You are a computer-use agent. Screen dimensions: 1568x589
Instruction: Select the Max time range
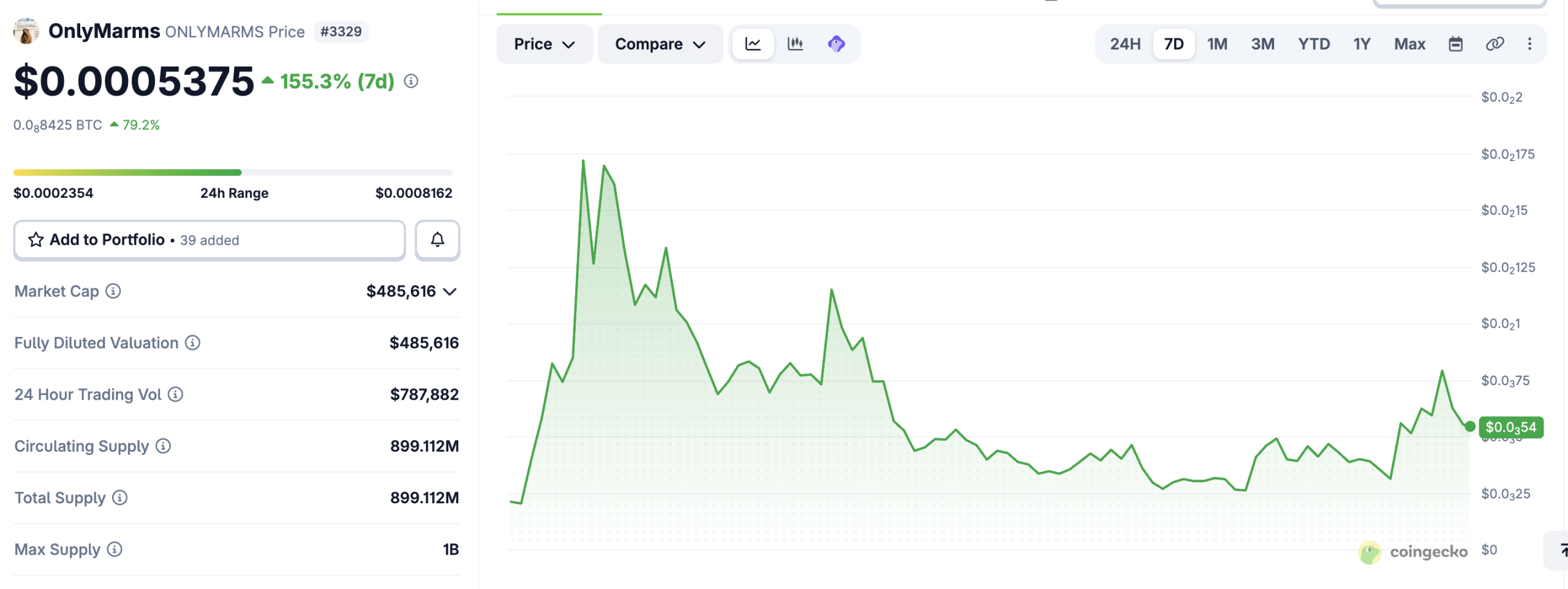click(x=1410, y=44)
